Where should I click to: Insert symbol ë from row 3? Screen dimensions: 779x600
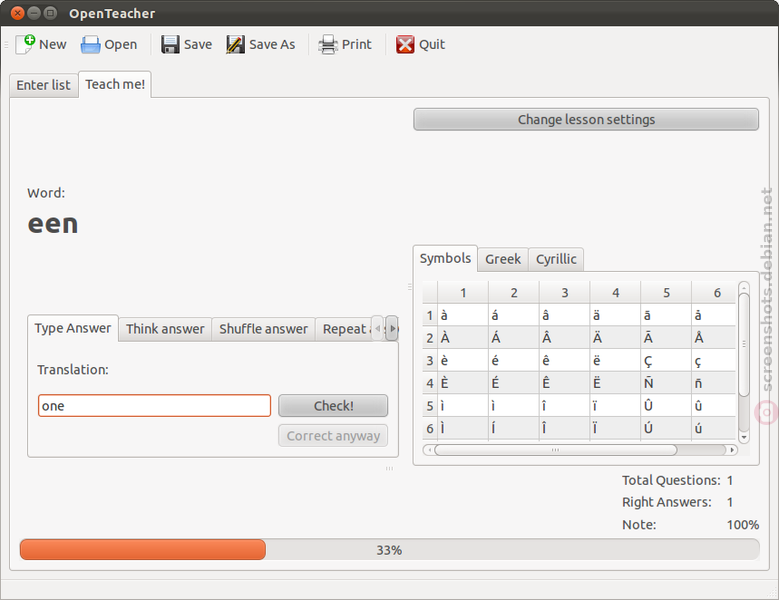click(x=616, y=361)
